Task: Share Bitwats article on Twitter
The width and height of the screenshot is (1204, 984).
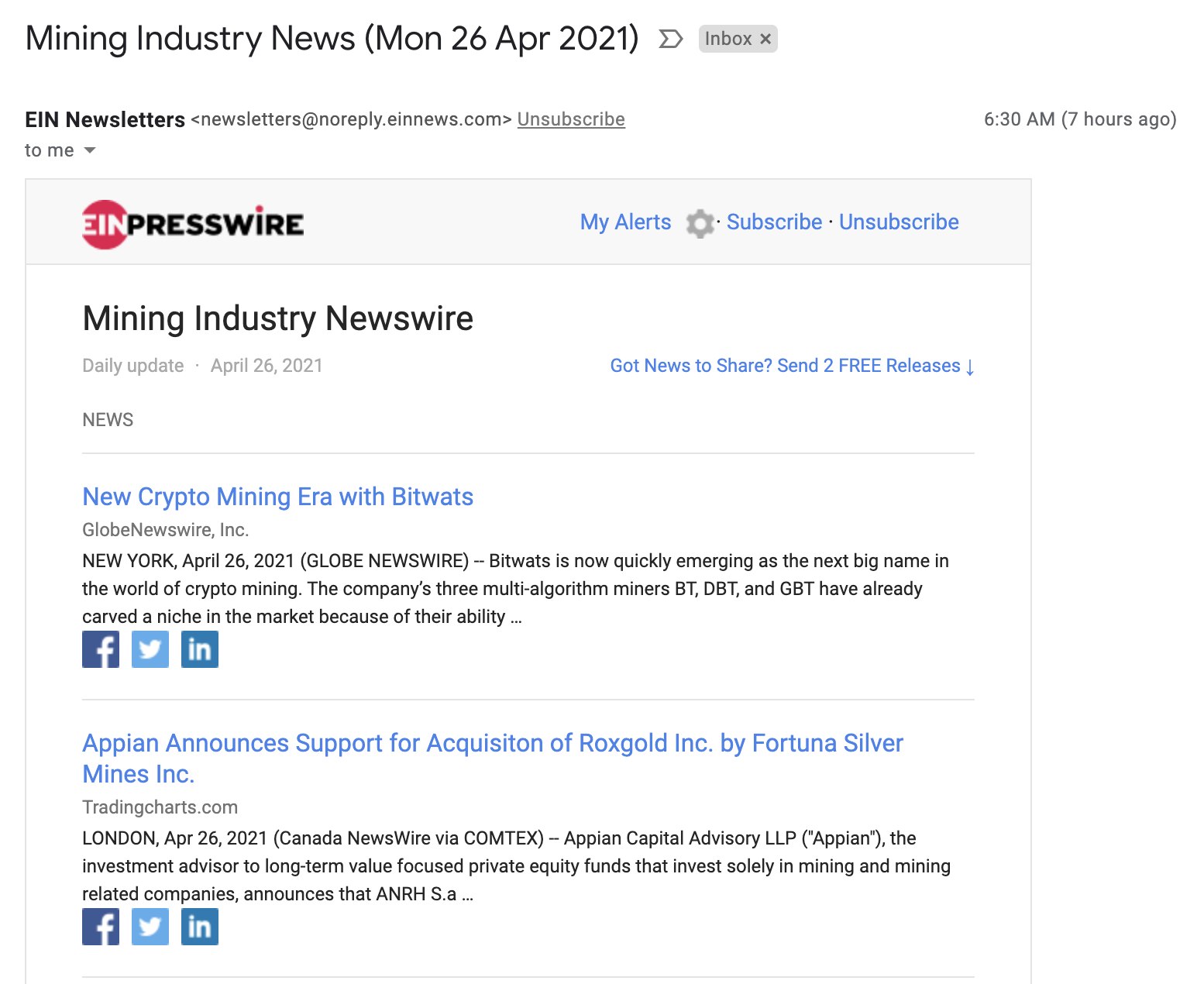Action: [150, 649]
